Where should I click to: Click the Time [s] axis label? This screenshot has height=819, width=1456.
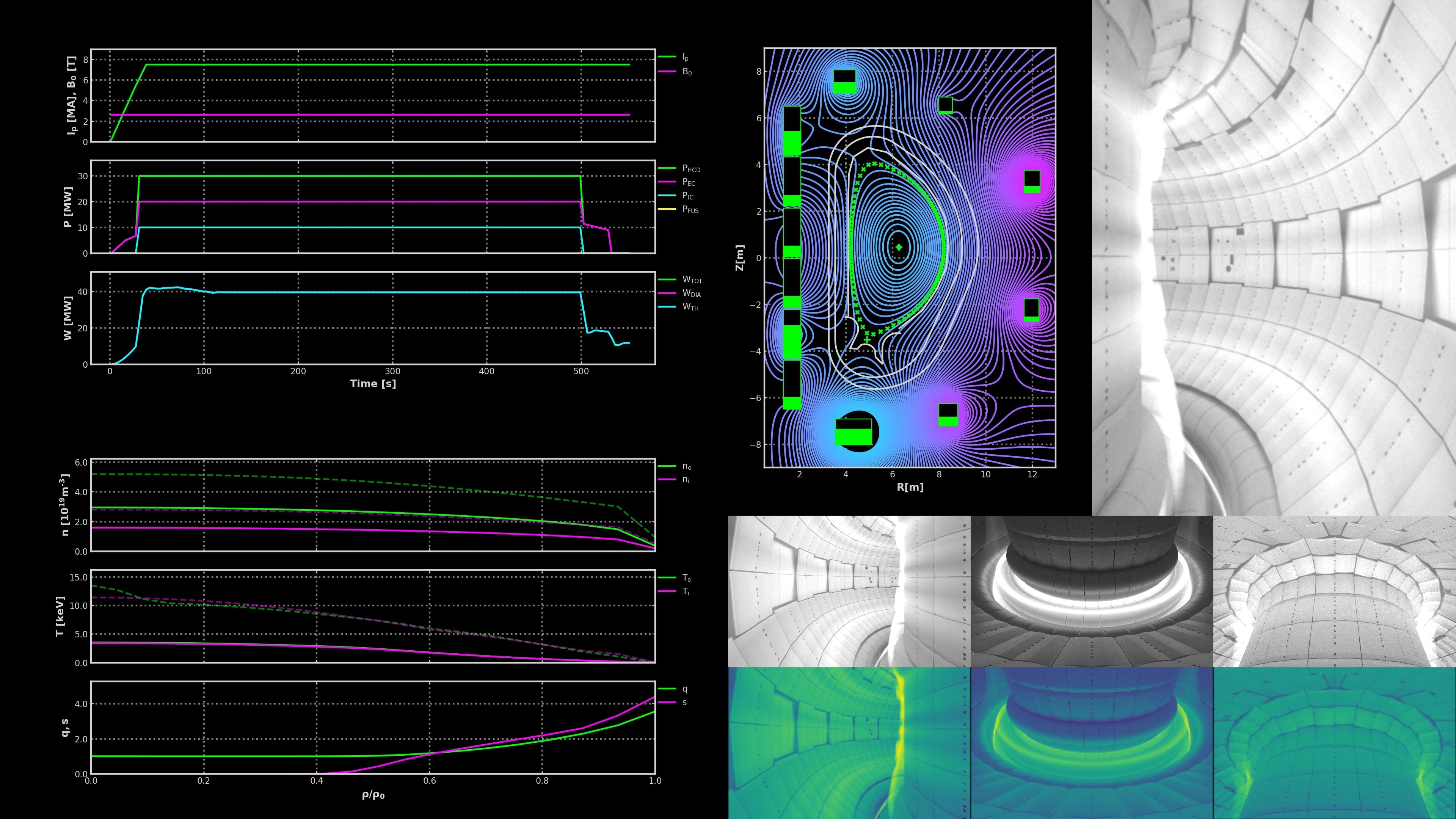[x=373, y=384]
